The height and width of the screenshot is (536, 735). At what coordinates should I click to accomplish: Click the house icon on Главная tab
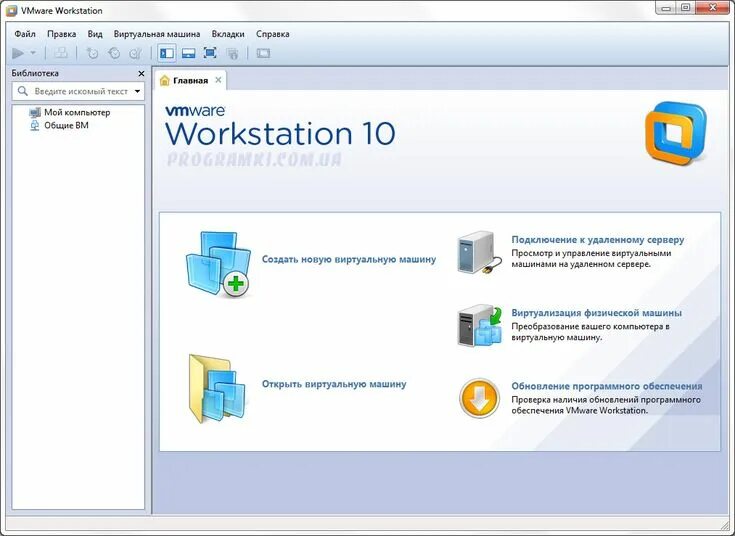click(x=165, y=80)
